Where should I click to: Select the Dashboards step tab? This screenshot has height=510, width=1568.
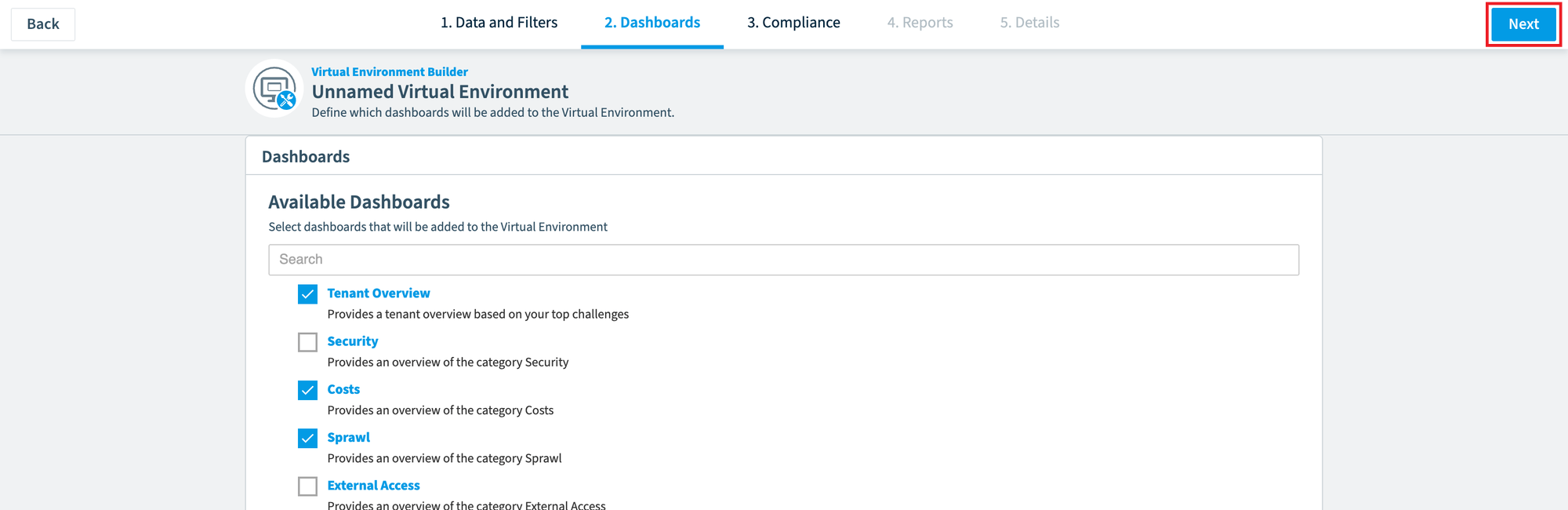coord(652,23)
